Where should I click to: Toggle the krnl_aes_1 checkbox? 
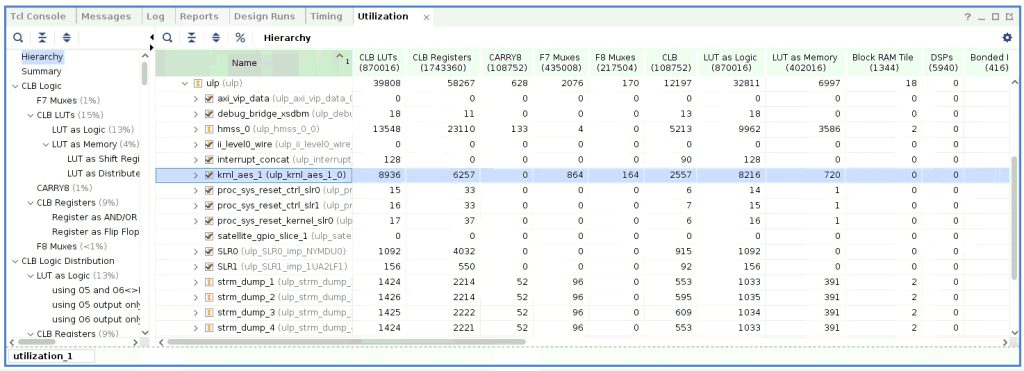click(x=209, y=175)
